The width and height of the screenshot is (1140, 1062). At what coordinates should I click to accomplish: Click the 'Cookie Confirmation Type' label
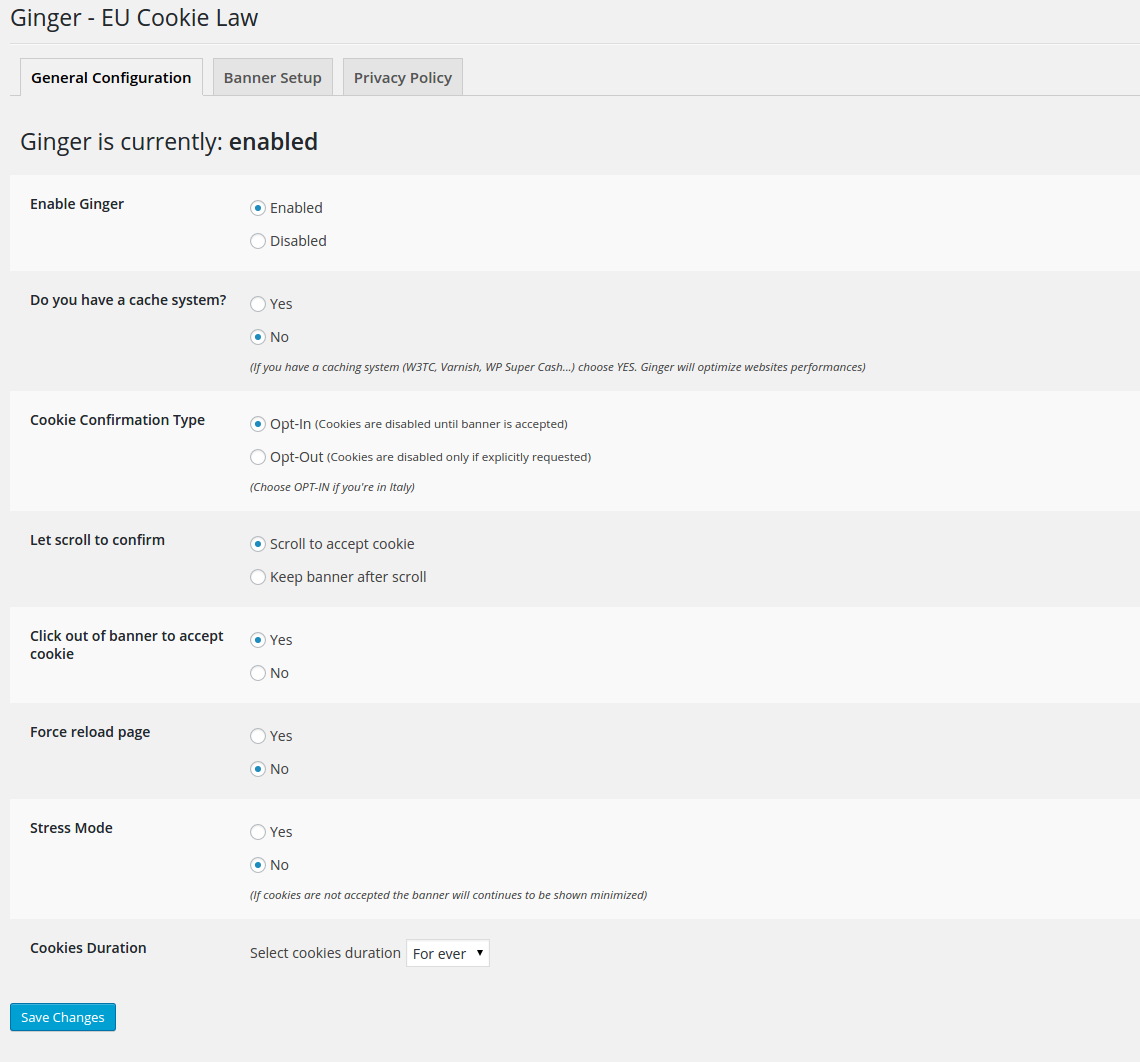(117, 420)
